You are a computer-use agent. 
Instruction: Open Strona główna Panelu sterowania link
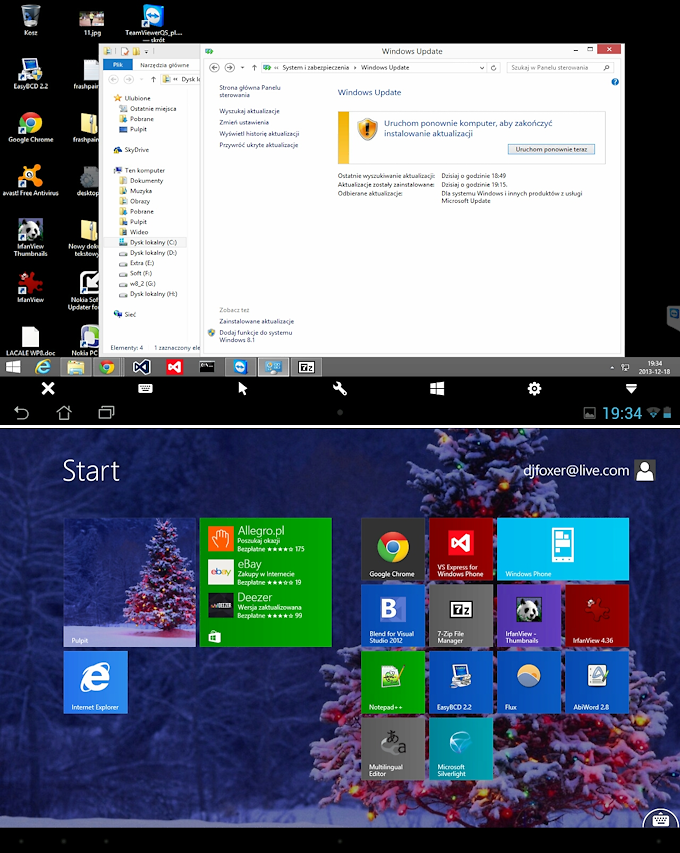250,91
